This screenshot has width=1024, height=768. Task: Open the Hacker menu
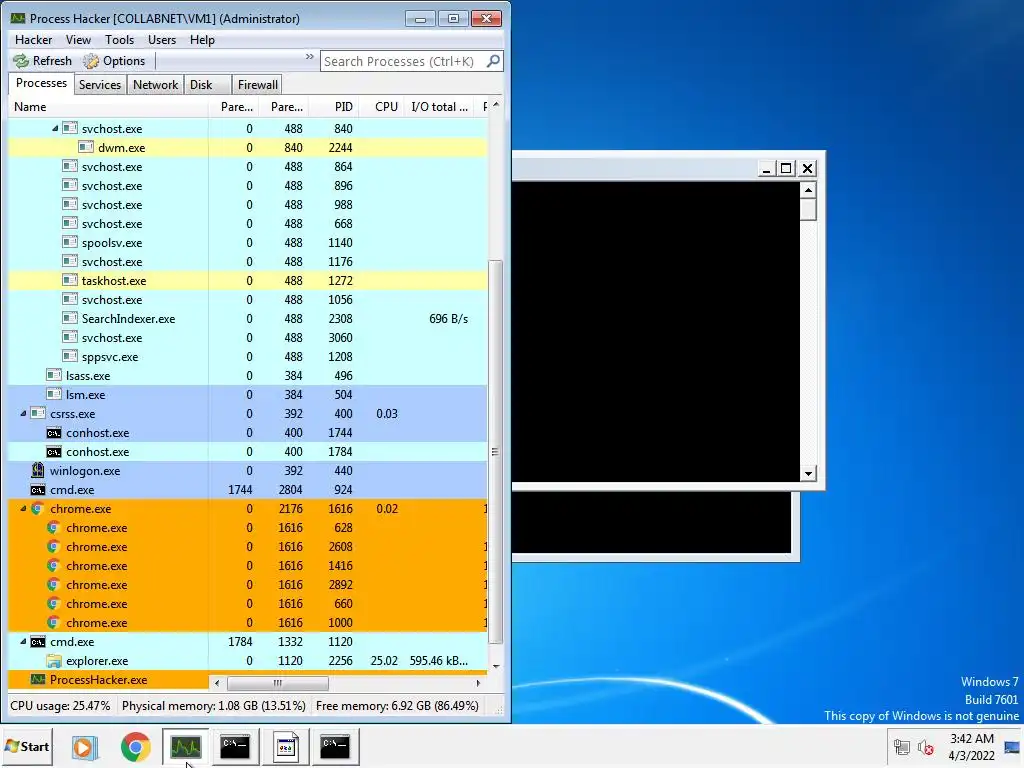pyautogui.click(x=33, y=40)
